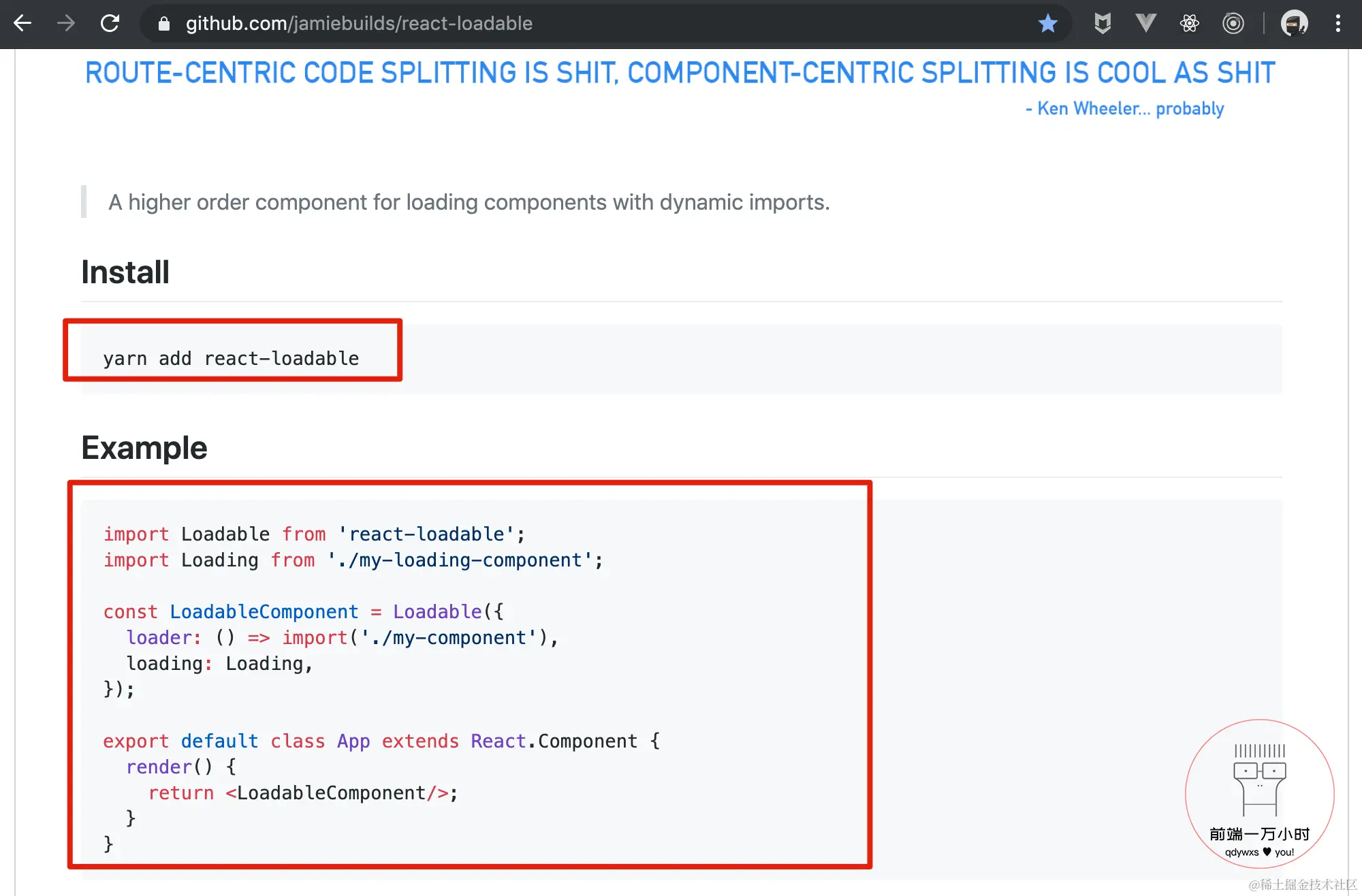
Task: Open the React Developer Tools extension
Action: coord(1190,24)
